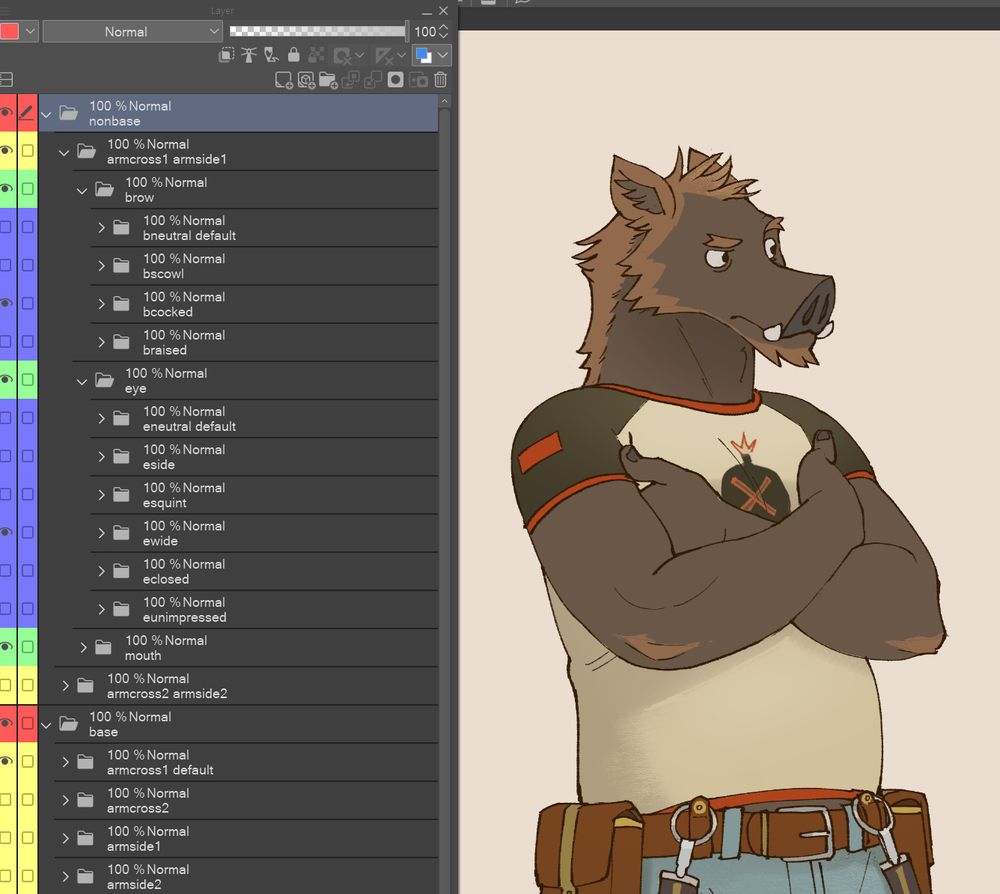Collapse the eye folder
This screenshot has width=1000, height=894.
point(82,382)
